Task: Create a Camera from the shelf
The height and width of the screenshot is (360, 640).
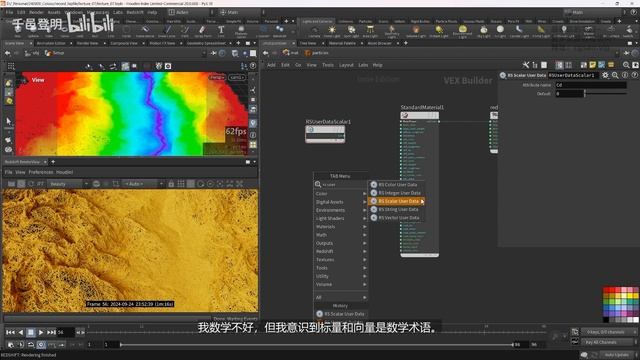Action: pyautogui.click(x=314, y=31)
